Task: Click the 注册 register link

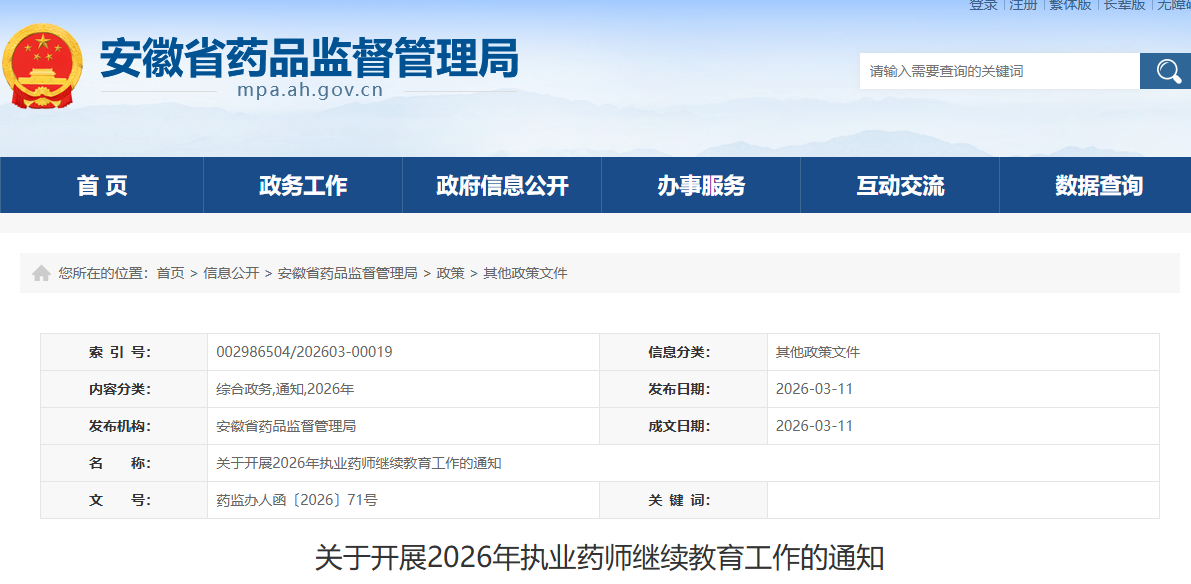Action: pos(1023,5)
